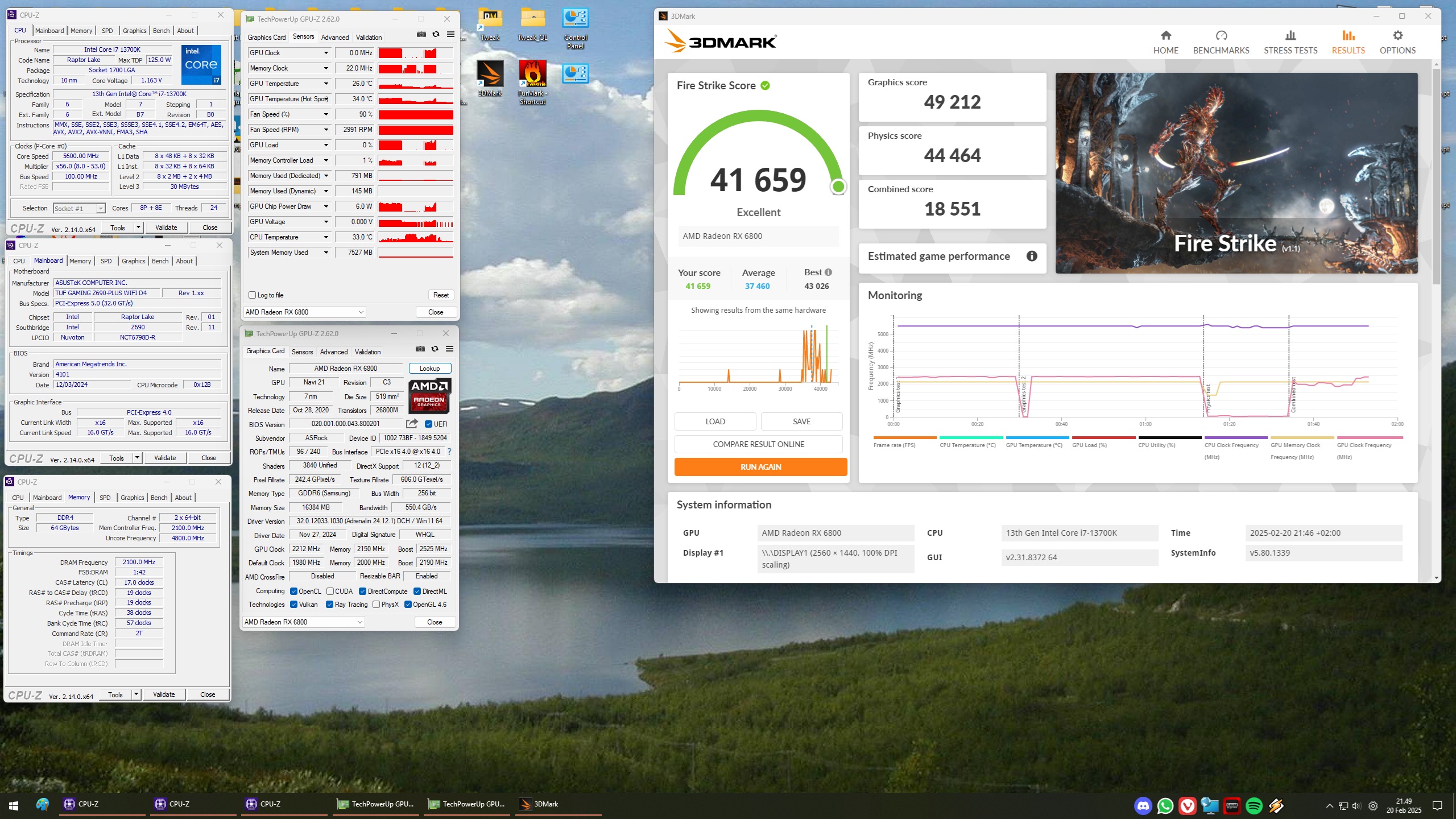This screenshot has height=819, width=1456.
Task: Expand System Memory Used dropdown
Action: [326, 253]
